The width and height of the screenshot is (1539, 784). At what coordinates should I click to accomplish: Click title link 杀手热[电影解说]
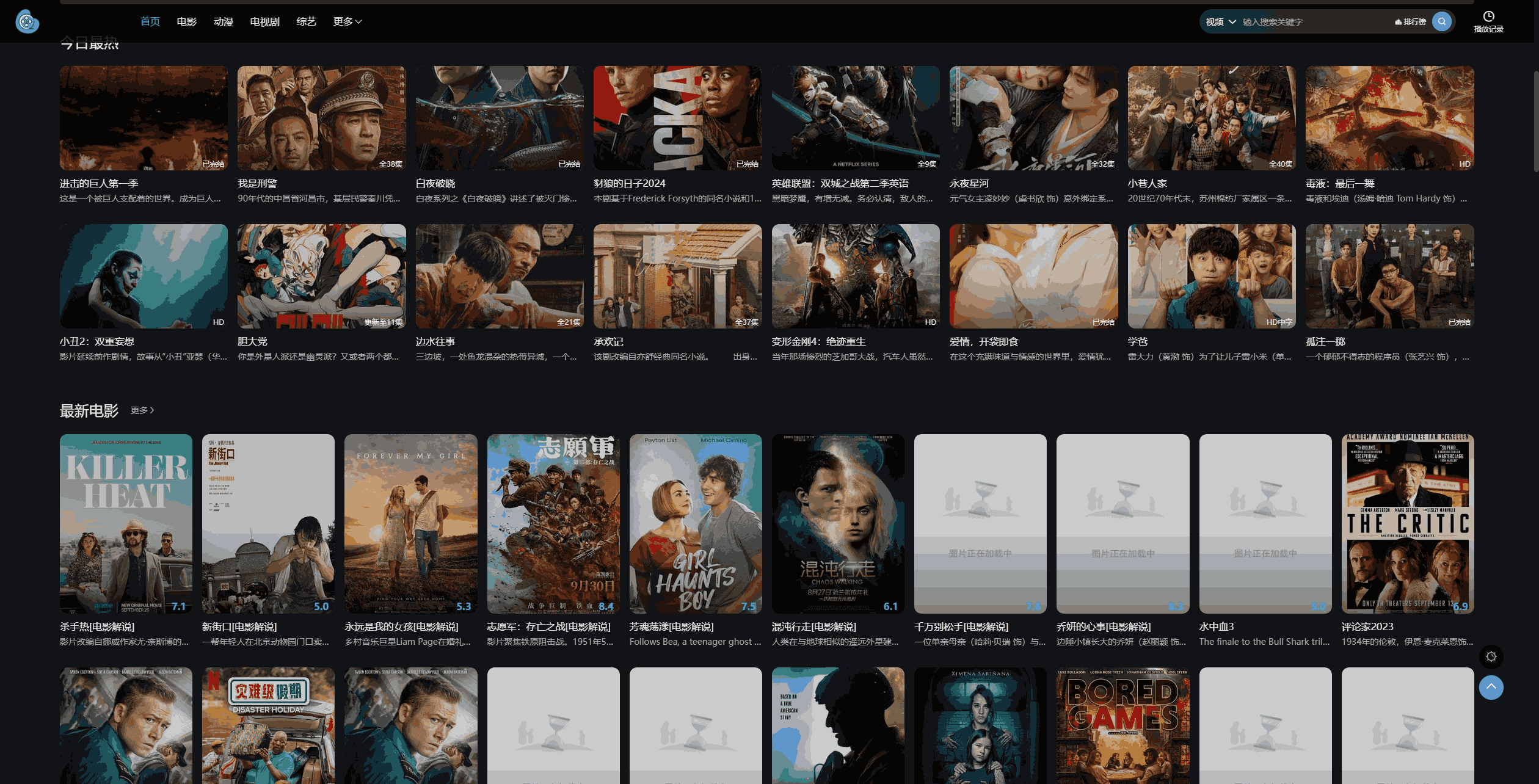pos(97,627)
